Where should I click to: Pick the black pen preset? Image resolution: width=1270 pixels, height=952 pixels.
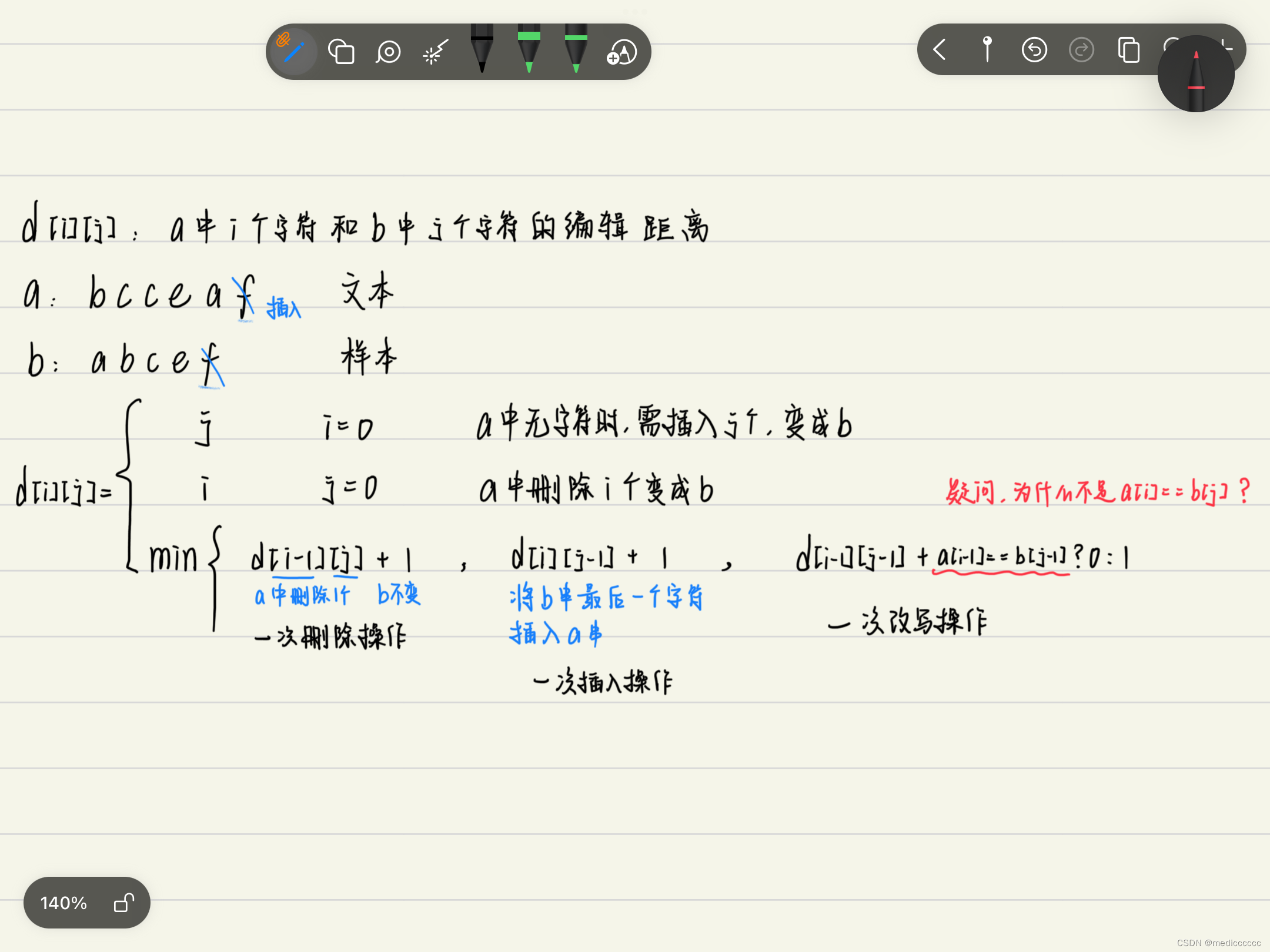482,48
